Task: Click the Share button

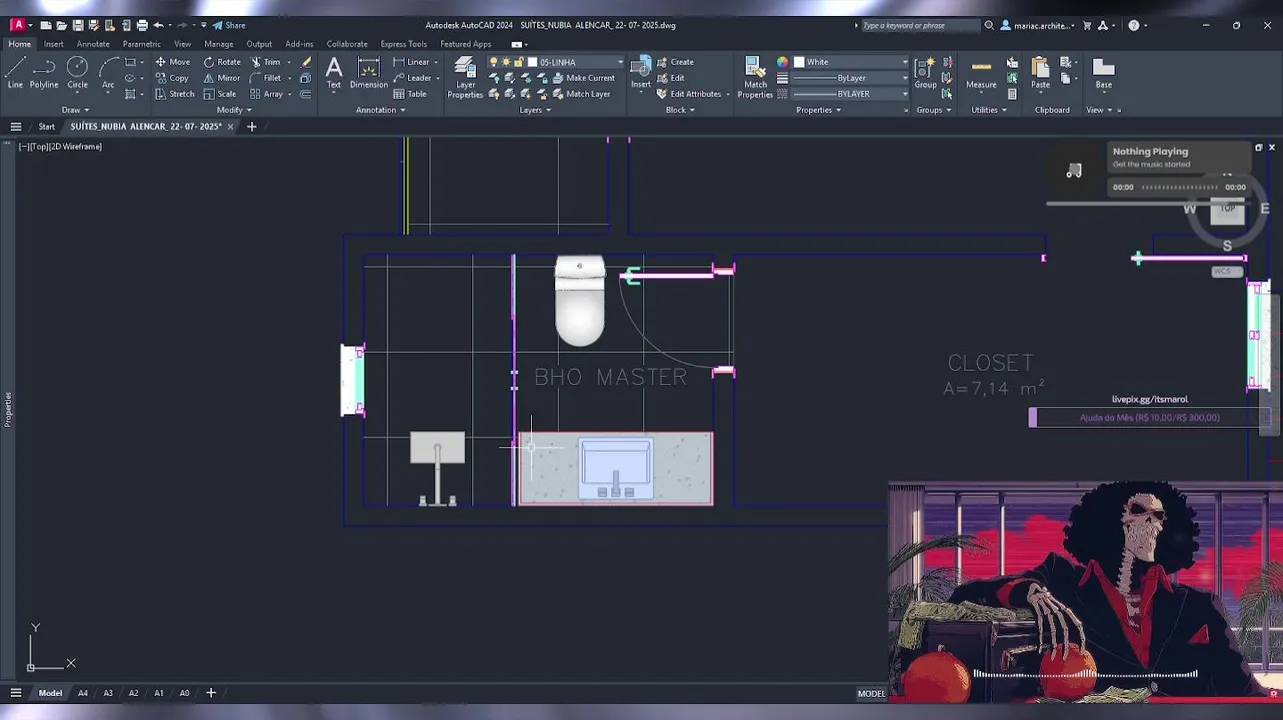Action: (x=229, y=25)
